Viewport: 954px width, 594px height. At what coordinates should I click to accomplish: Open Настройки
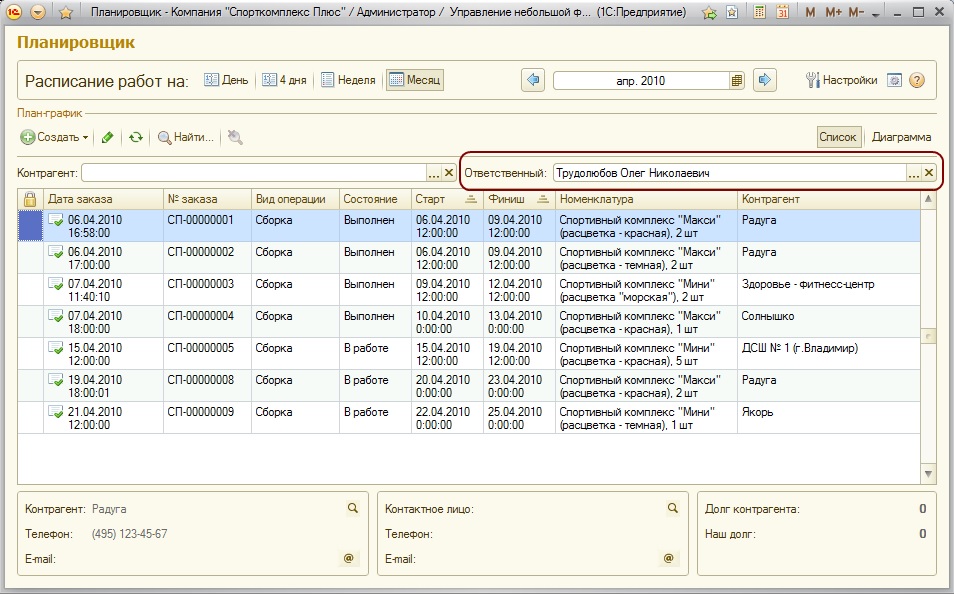[x=841, y=80]
